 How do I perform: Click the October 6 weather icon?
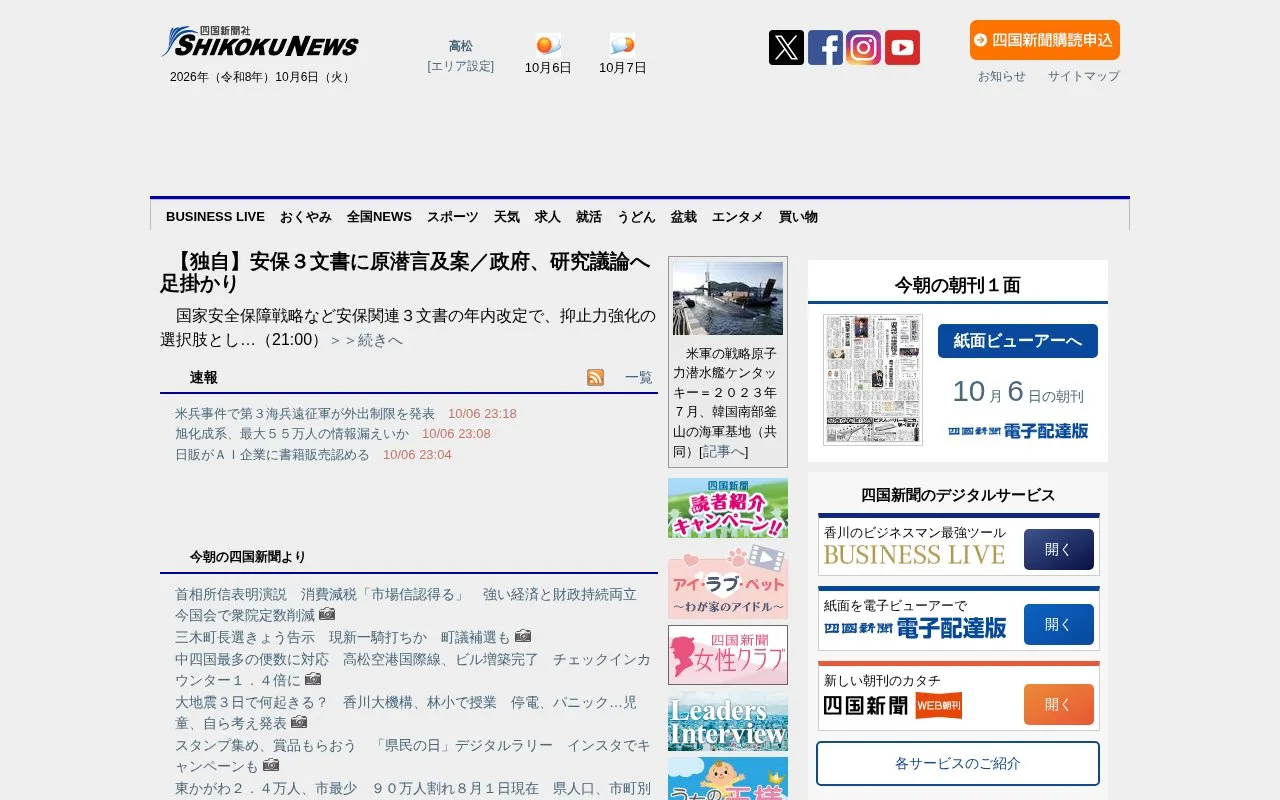coord(548,44)
